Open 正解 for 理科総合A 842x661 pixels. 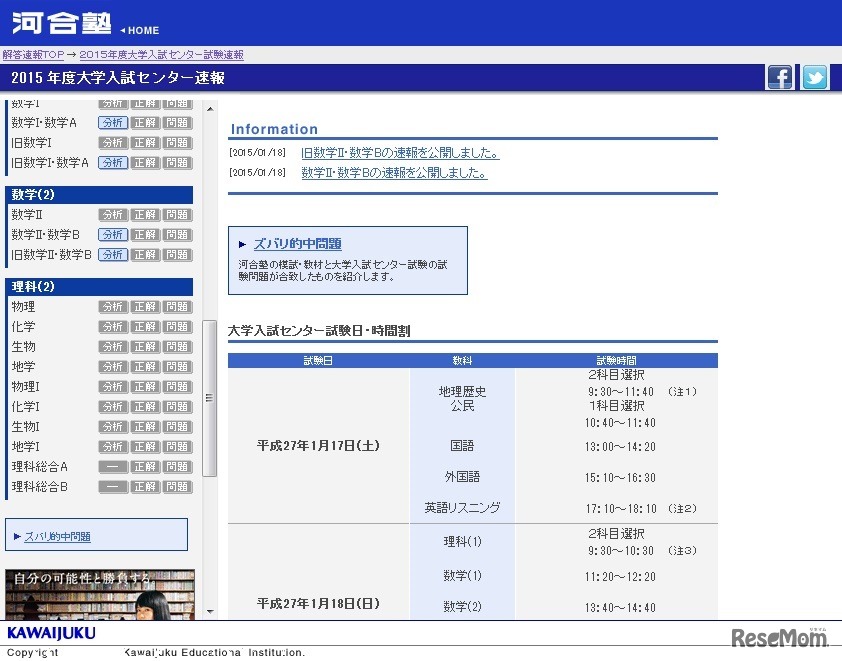pyautogui.click(x=145, y=467)
